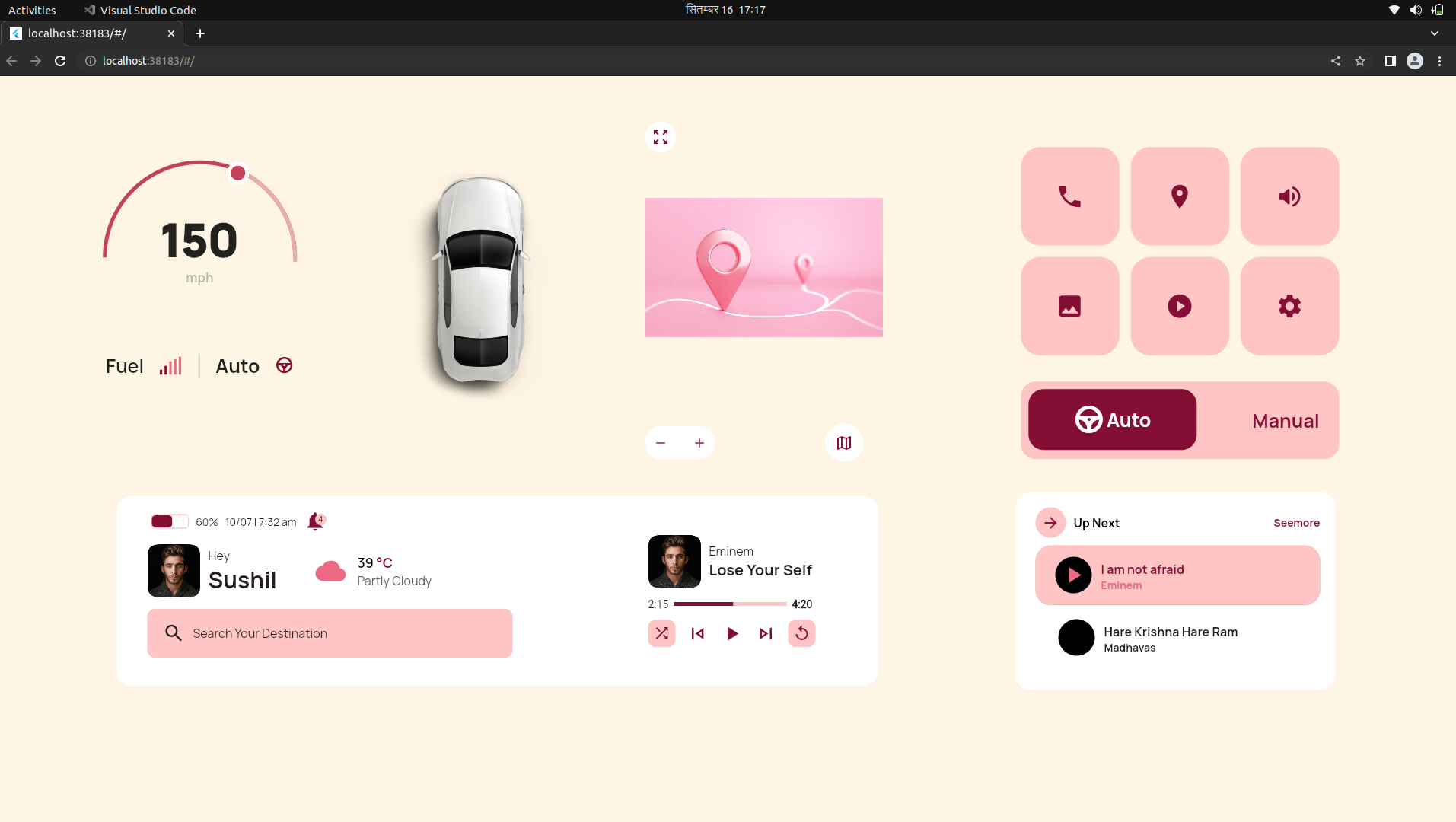Open the location pin tile
This screenshot has height=822, width=1456.
coord(1179,196)
